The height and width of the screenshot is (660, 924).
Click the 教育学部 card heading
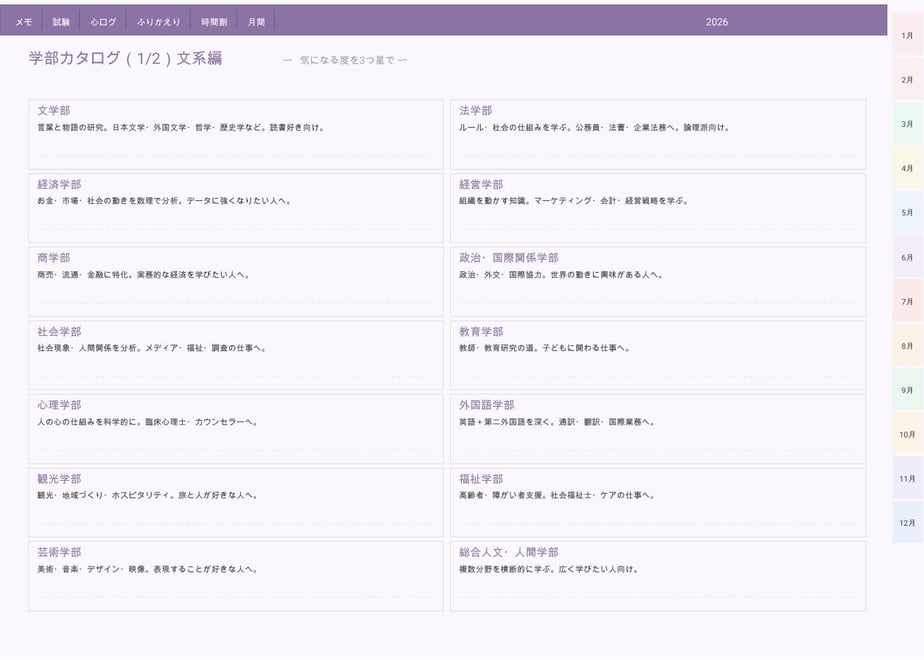coord(481,332)
